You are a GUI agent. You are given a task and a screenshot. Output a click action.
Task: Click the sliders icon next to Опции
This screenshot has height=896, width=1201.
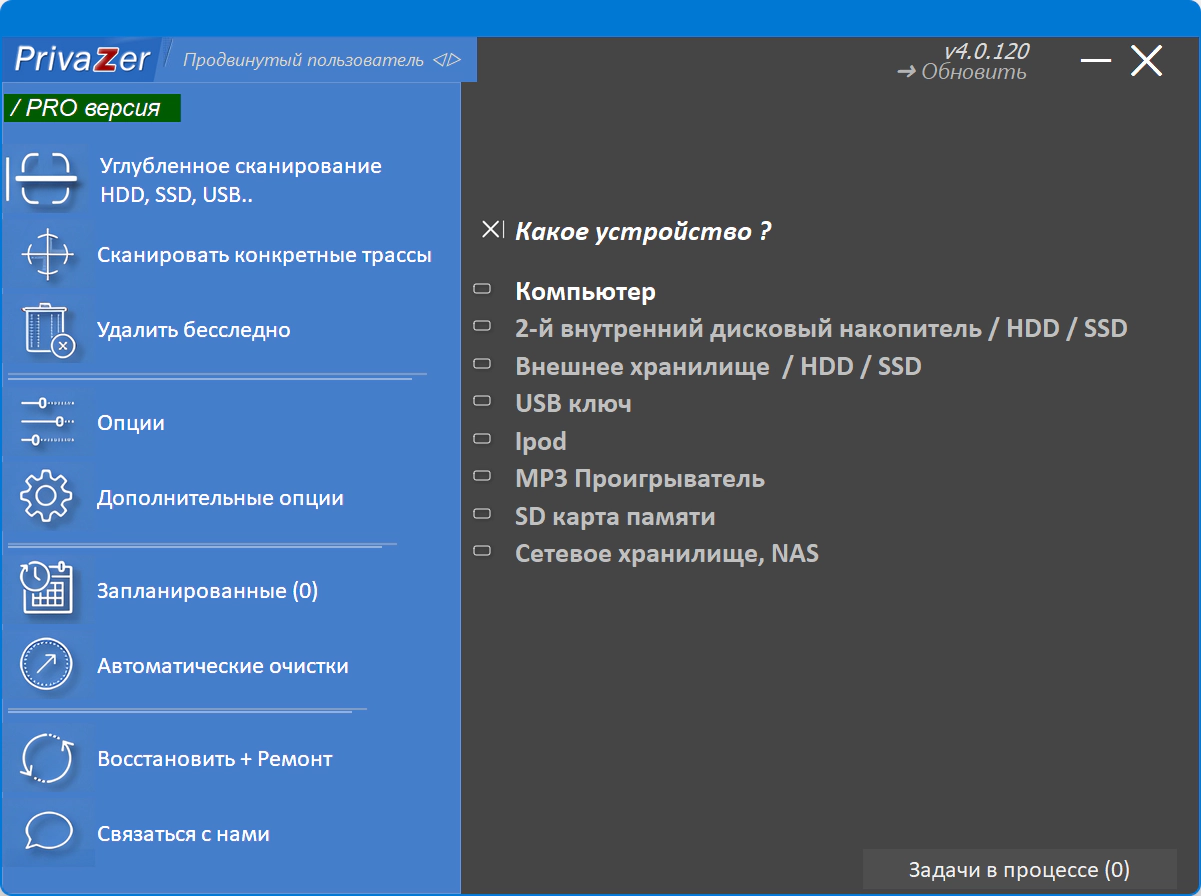[47, 423]
